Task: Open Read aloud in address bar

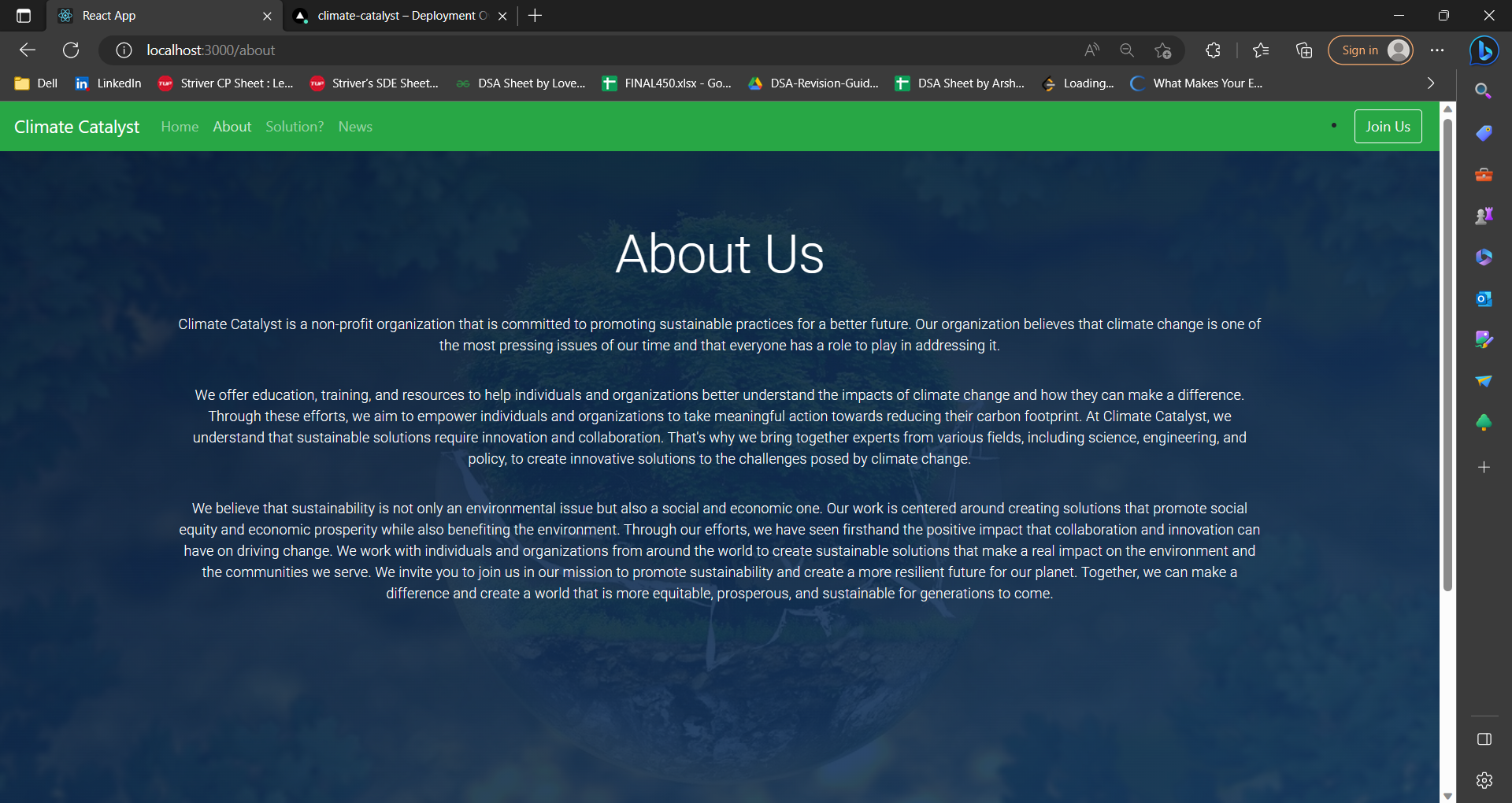Action: (1091, 50)
